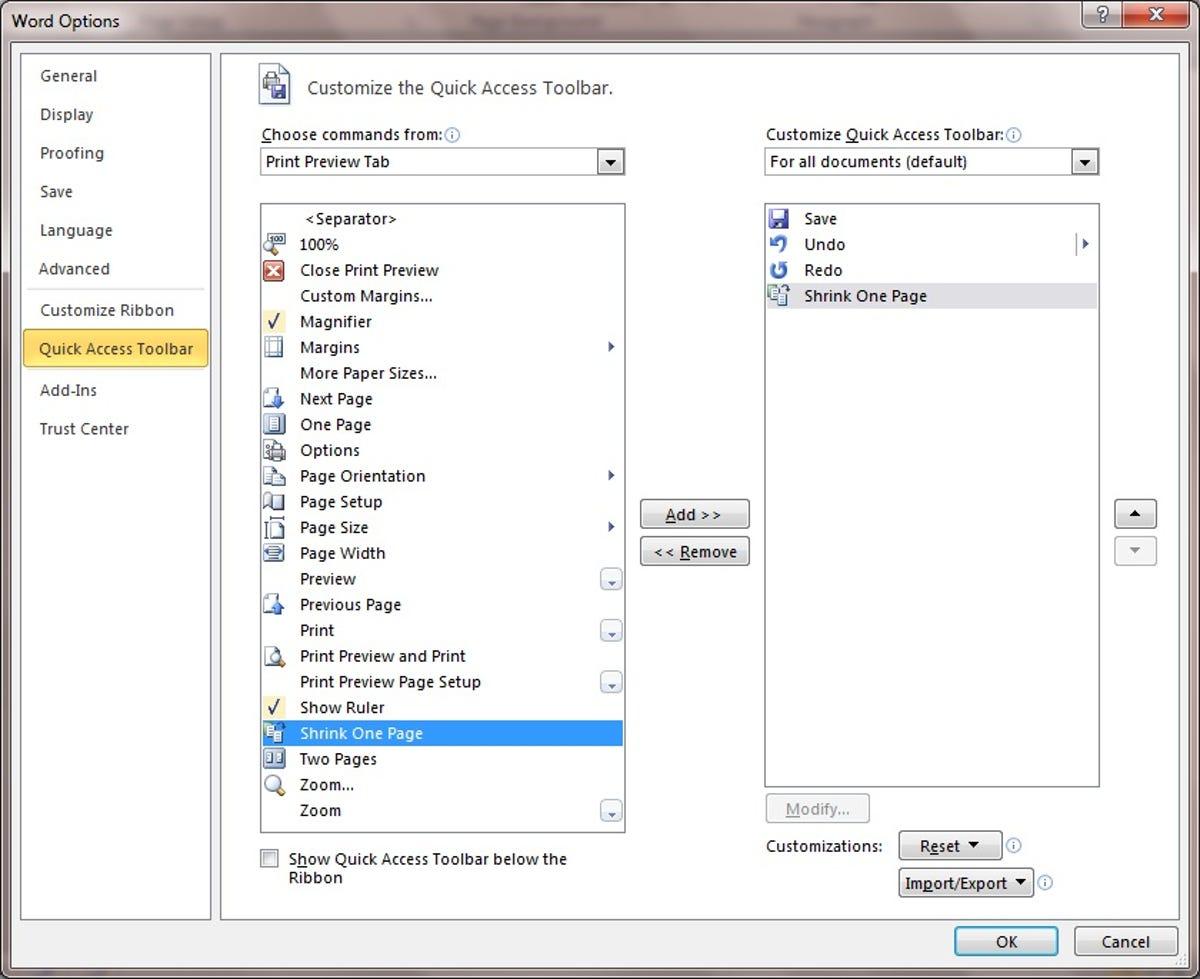
Task: Expand the Page Orientation submenu arrow
Action: tap(611, 476)
